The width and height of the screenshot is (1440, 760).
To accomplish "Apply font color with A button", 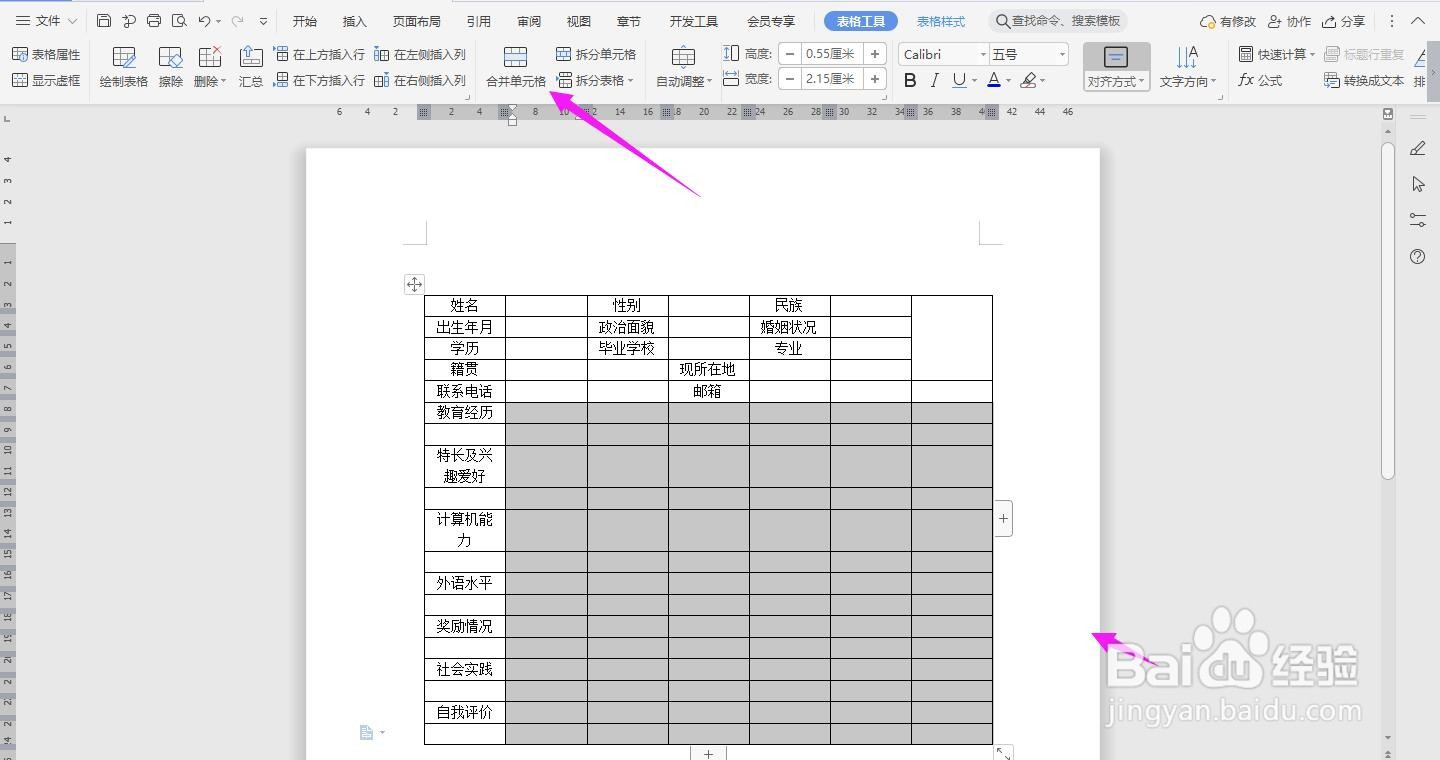I will point(993,80).
